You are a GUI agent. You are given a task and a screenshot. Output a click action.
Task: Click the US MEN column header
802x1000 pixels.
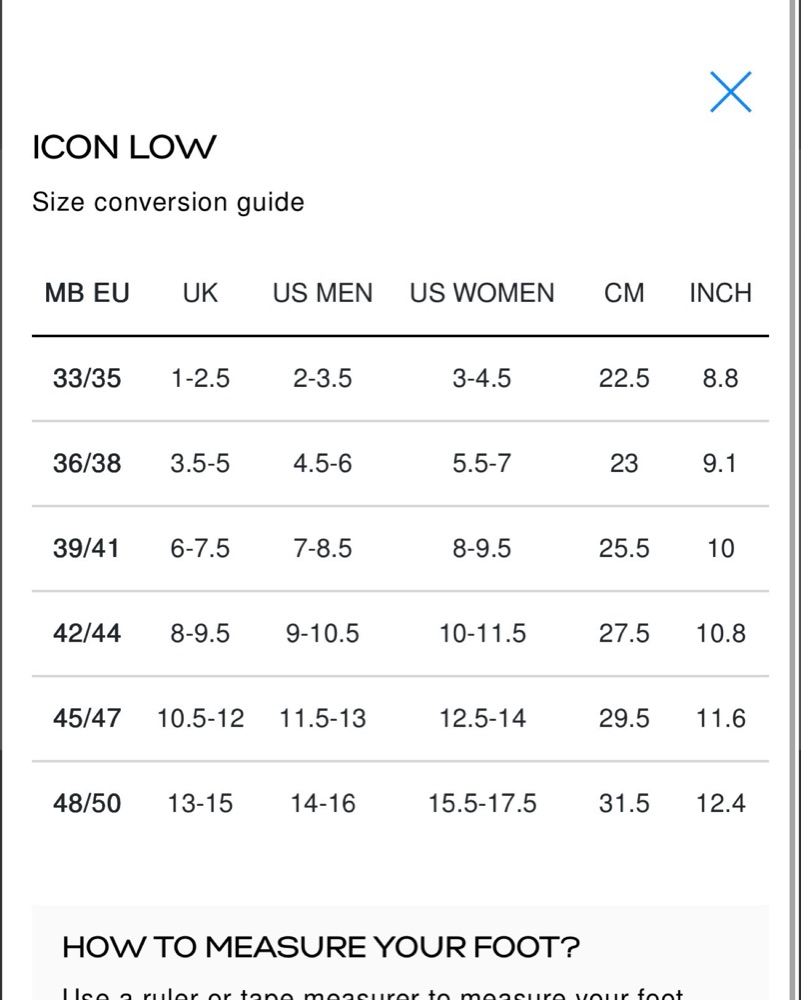click(322, 293)
